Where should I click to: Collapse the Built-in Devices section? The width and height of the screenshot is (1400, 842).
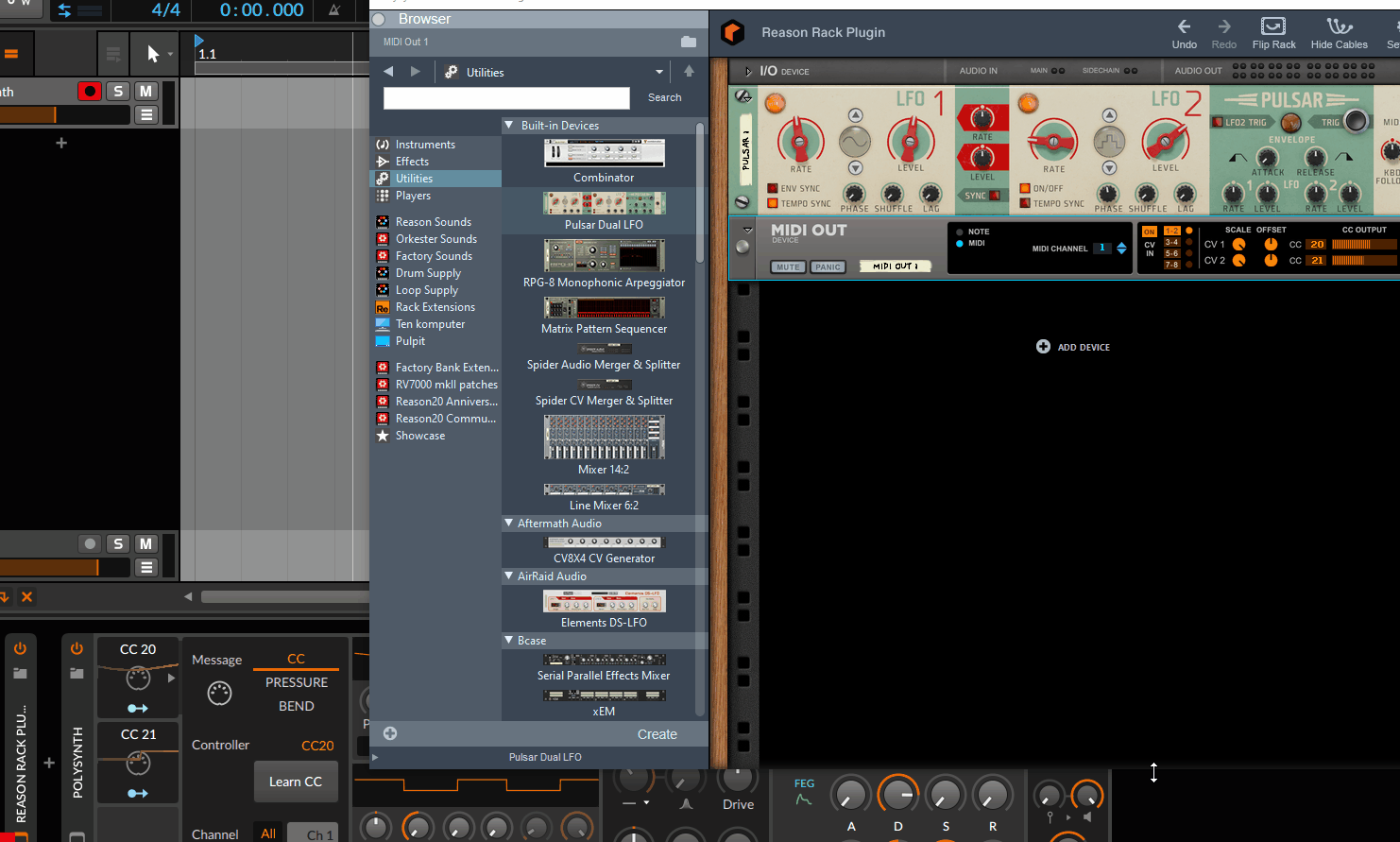point(509,125)
